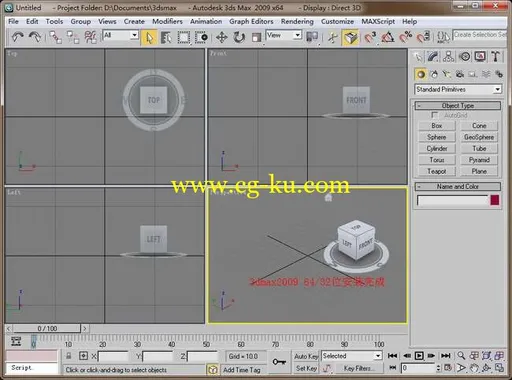Open the Graph Editors menu
512x380 pixels.
point(251,21)
